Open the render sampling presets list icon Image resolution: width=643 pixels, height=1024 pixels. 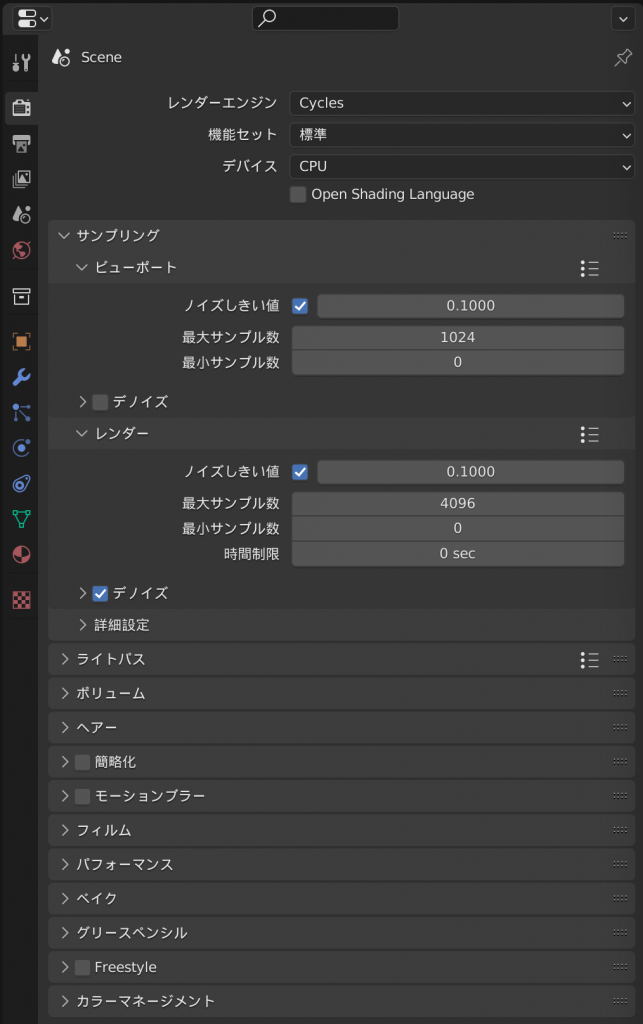[x=589, y=435]
